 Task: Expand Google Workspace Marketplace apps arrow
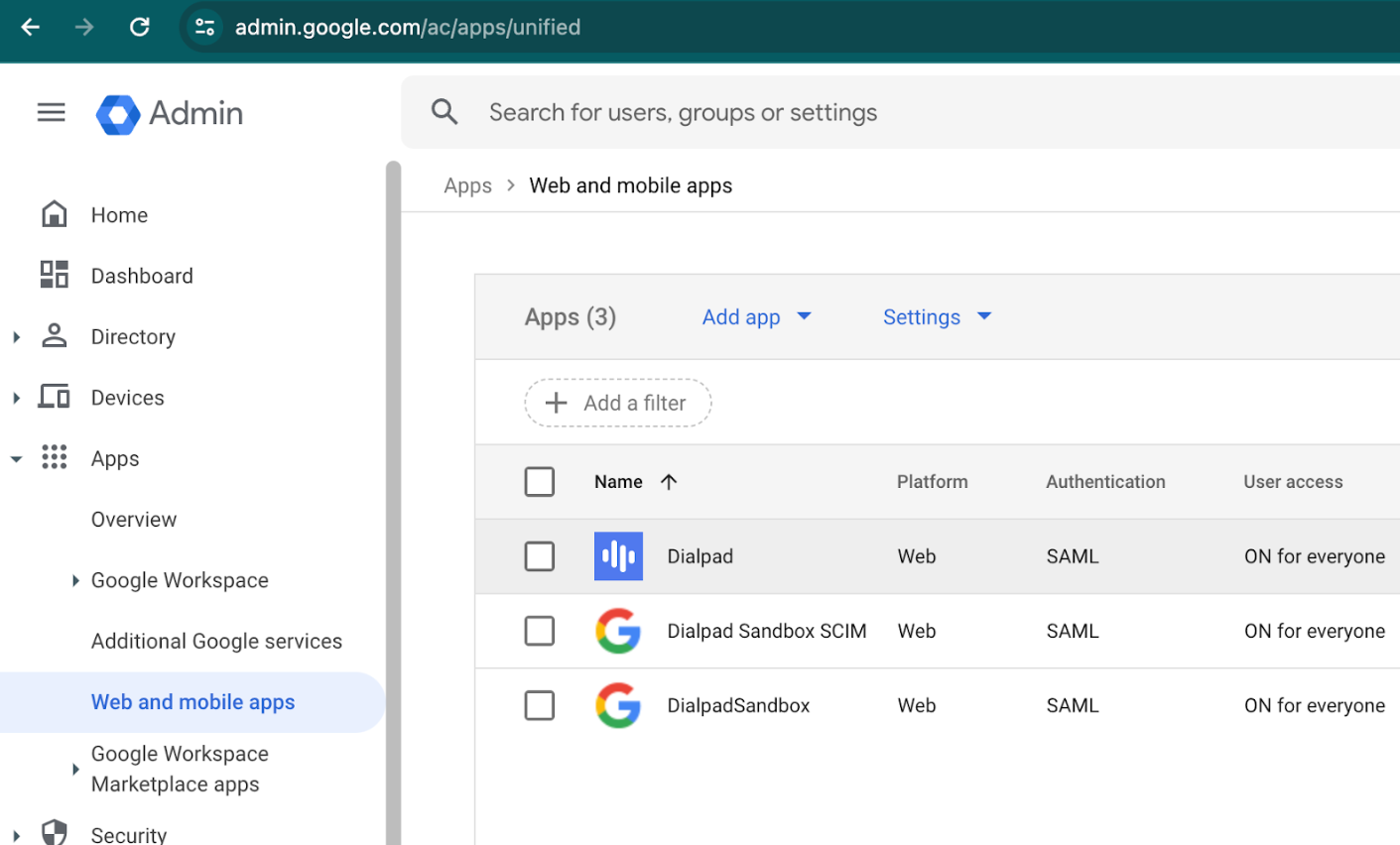[x=75, y=769]
